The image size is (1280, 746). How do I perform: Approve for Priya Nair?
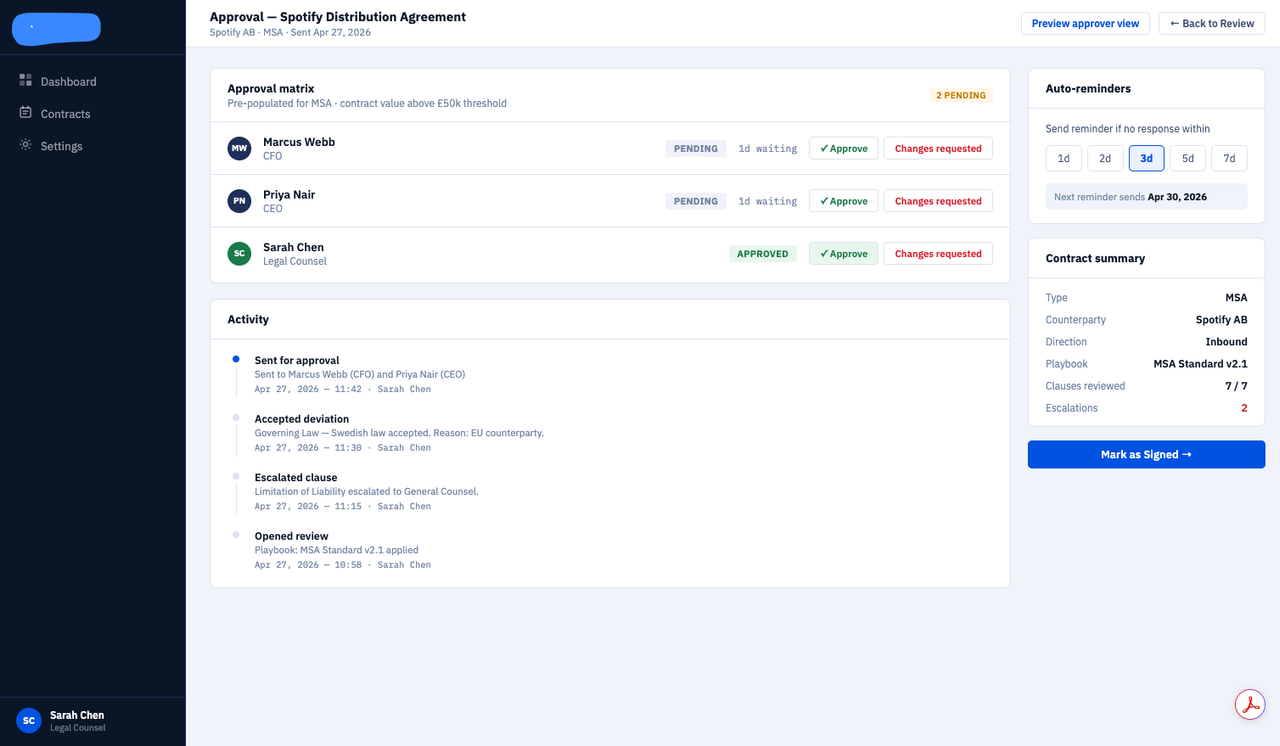(843, 201)
